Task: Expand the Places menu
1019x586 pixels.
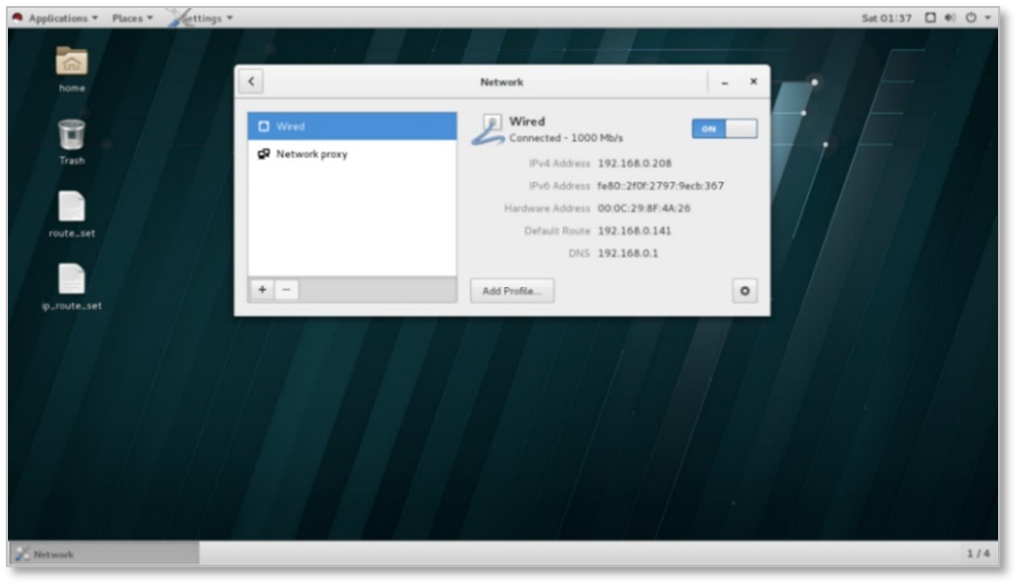Action: [132, 18]
